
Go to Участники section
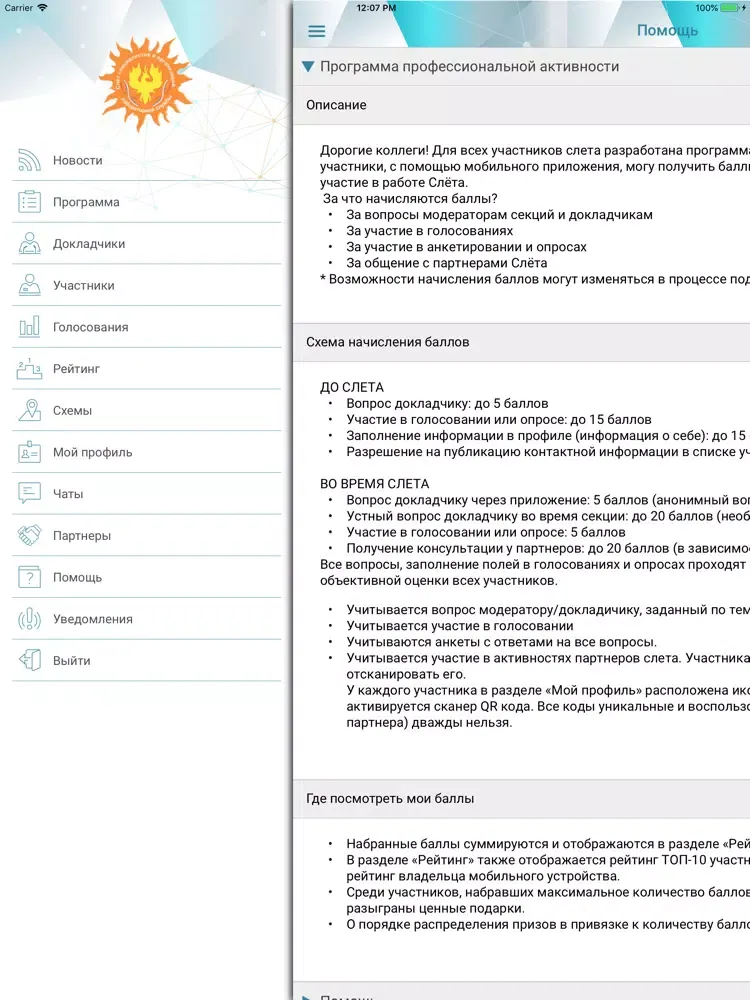click(147, 285)
